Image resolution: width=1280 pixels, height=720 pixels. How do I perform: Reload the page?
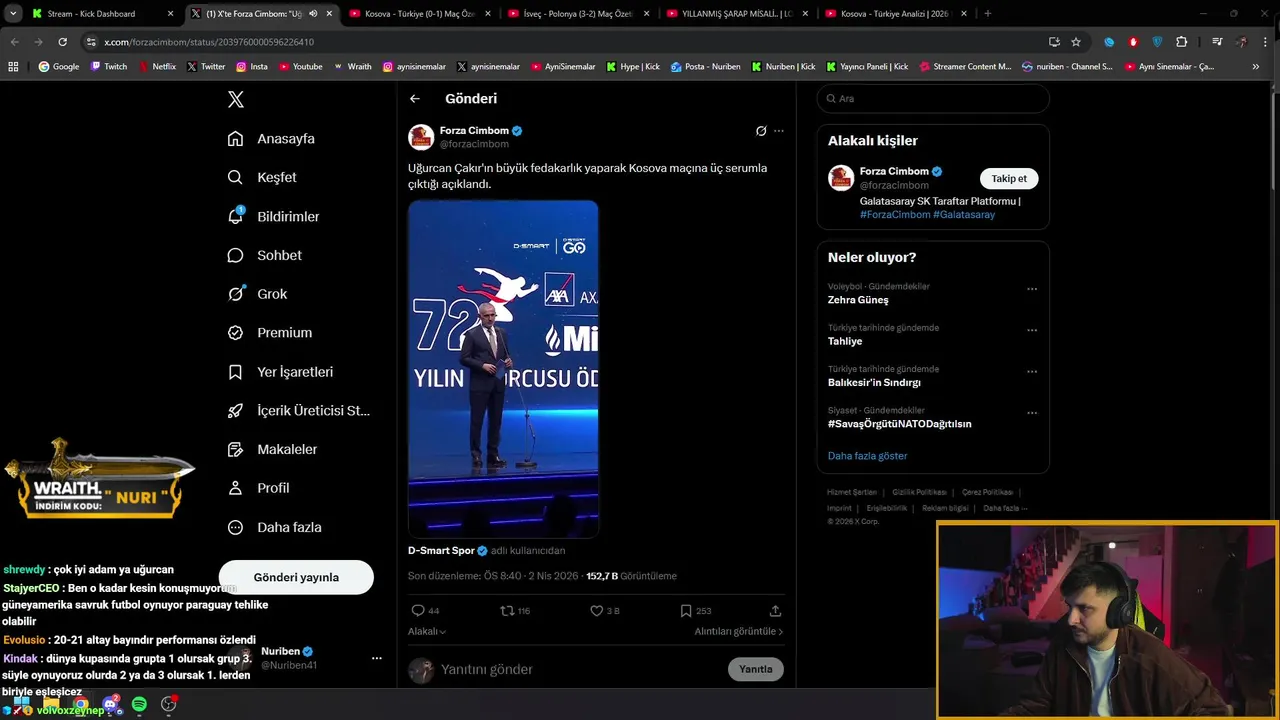(x=62, y=42)
